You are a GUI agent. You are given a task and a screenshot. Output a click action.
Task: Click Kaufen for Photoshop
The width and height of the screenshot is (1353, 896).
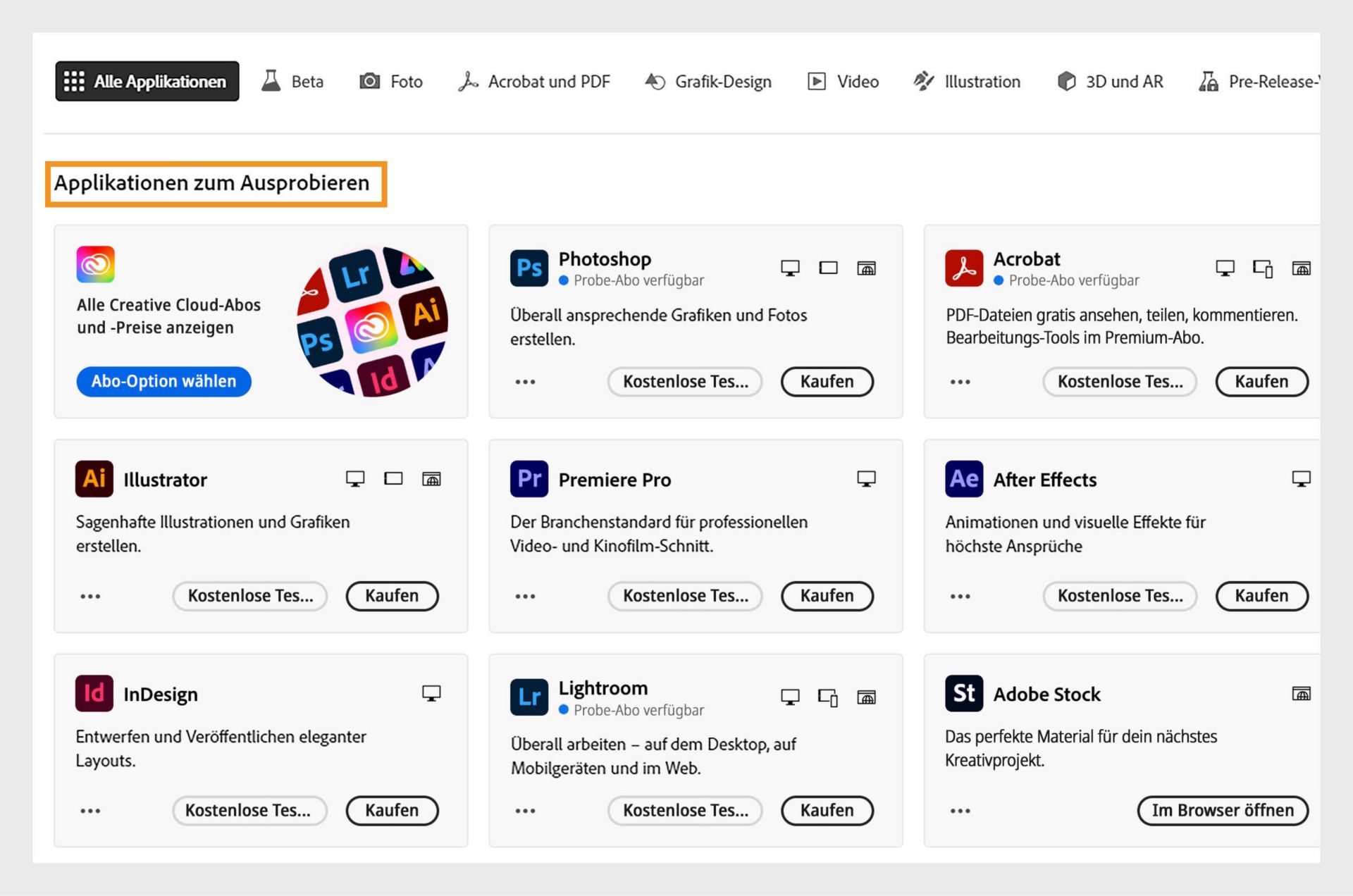pyautogui.click(x=827, y=381)
